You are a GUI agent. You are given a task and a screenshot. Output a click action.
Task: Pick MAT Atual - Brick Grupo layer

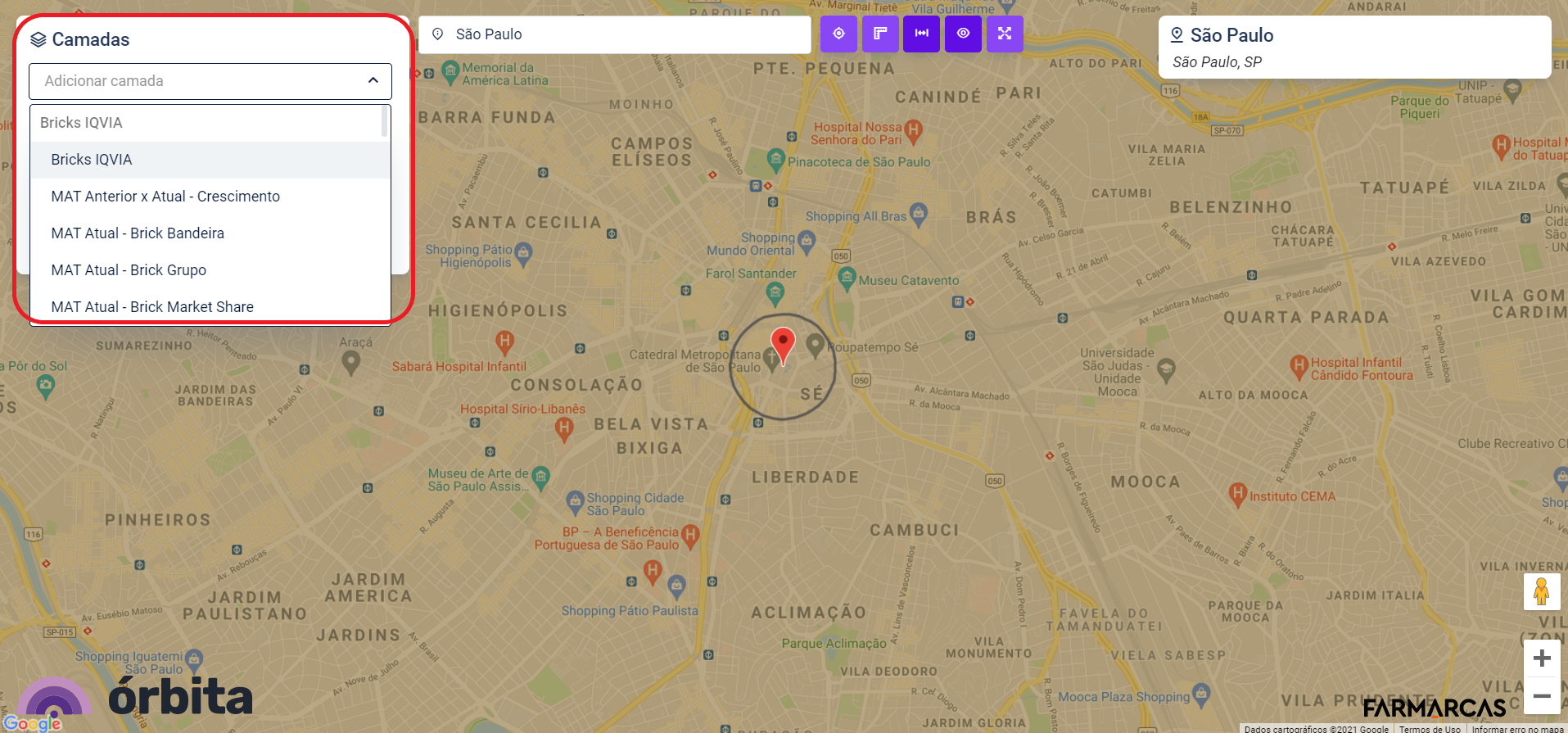coord(129,270)
